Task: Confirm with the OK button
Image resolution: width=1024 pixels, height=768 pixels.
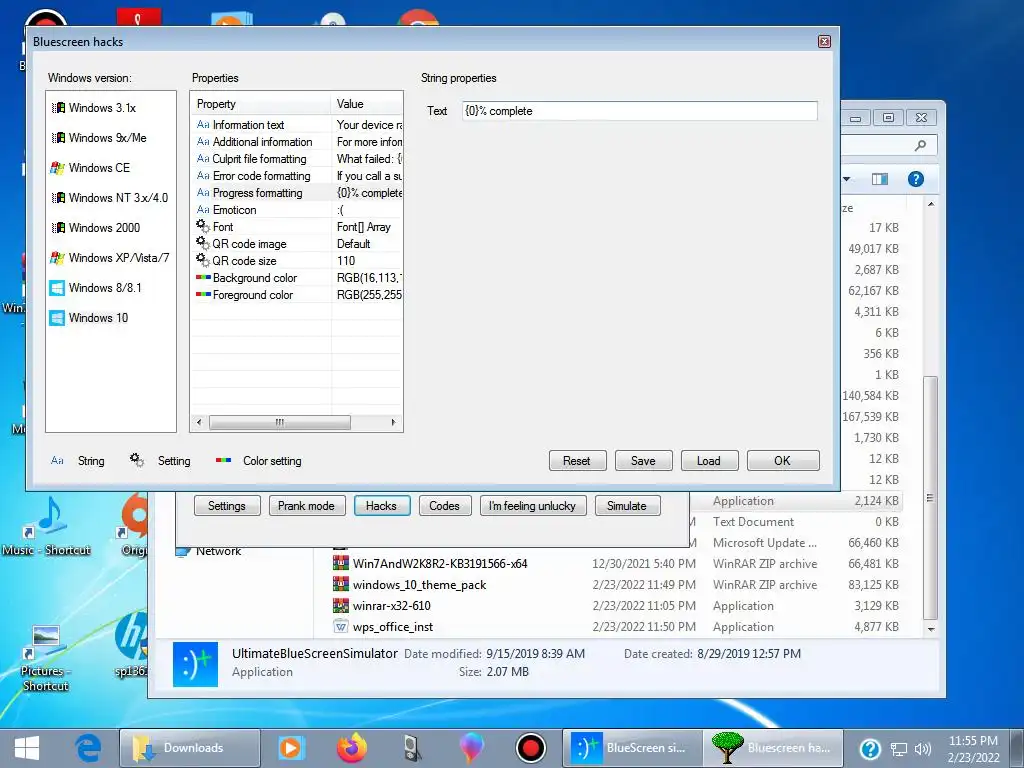Action: [782, 460]
